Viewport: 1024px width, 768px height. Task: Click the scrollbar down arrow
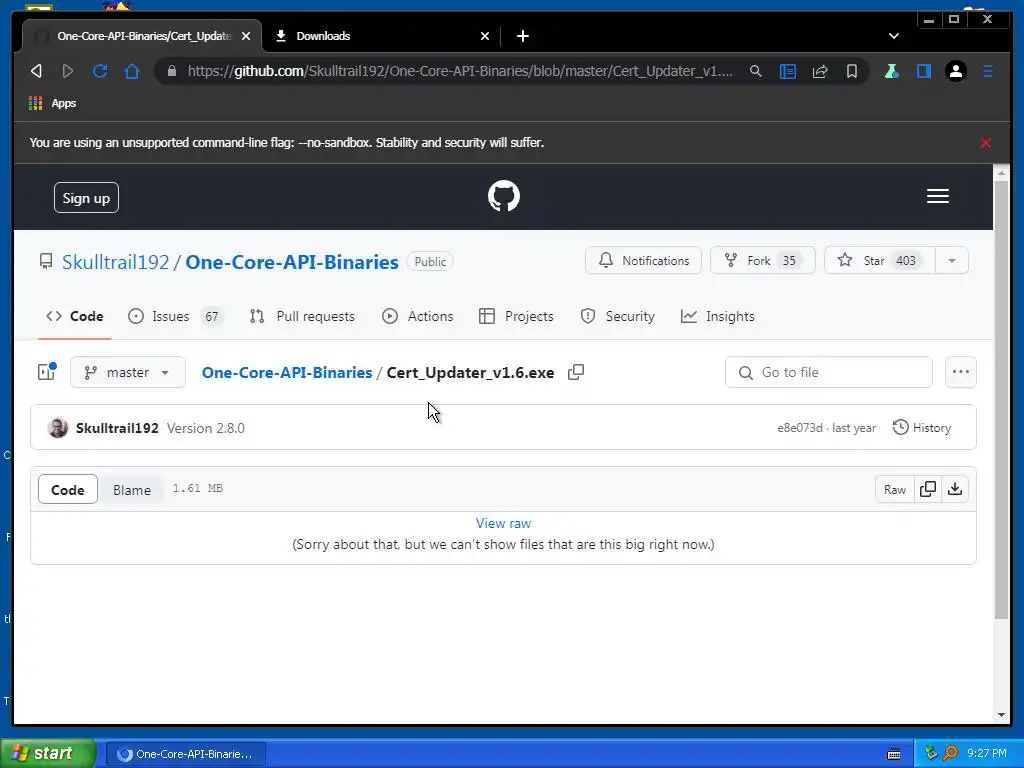(1002, 715)
